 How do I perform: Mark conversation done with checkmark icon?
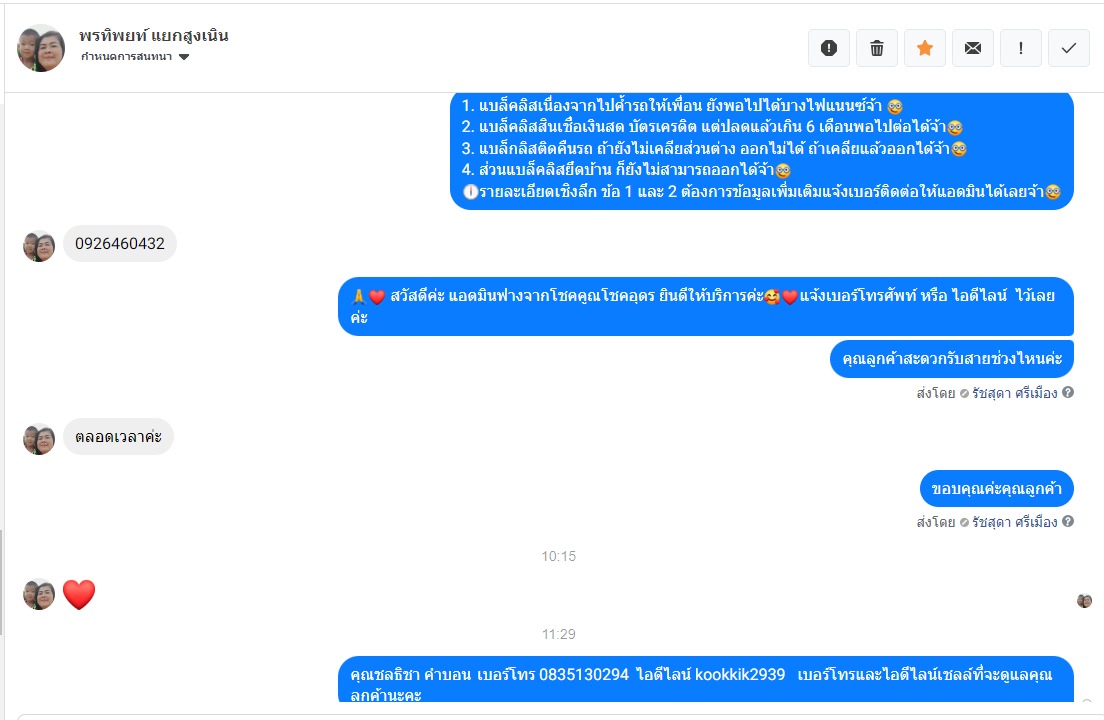(x=1068, y=48)
